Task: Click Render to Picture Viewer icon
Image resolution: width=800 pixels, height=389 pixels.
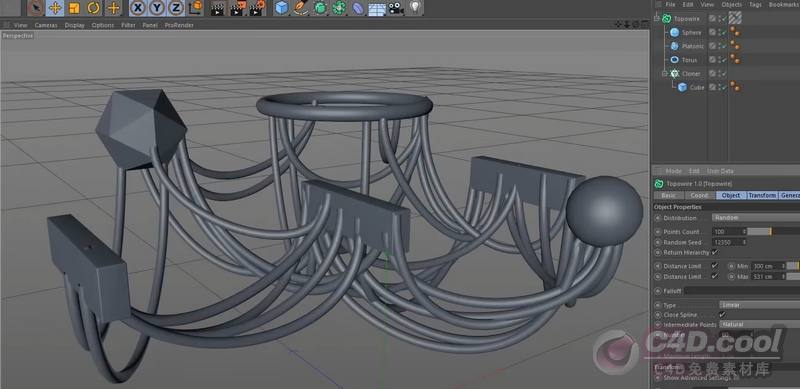Action: coord(238,8)
